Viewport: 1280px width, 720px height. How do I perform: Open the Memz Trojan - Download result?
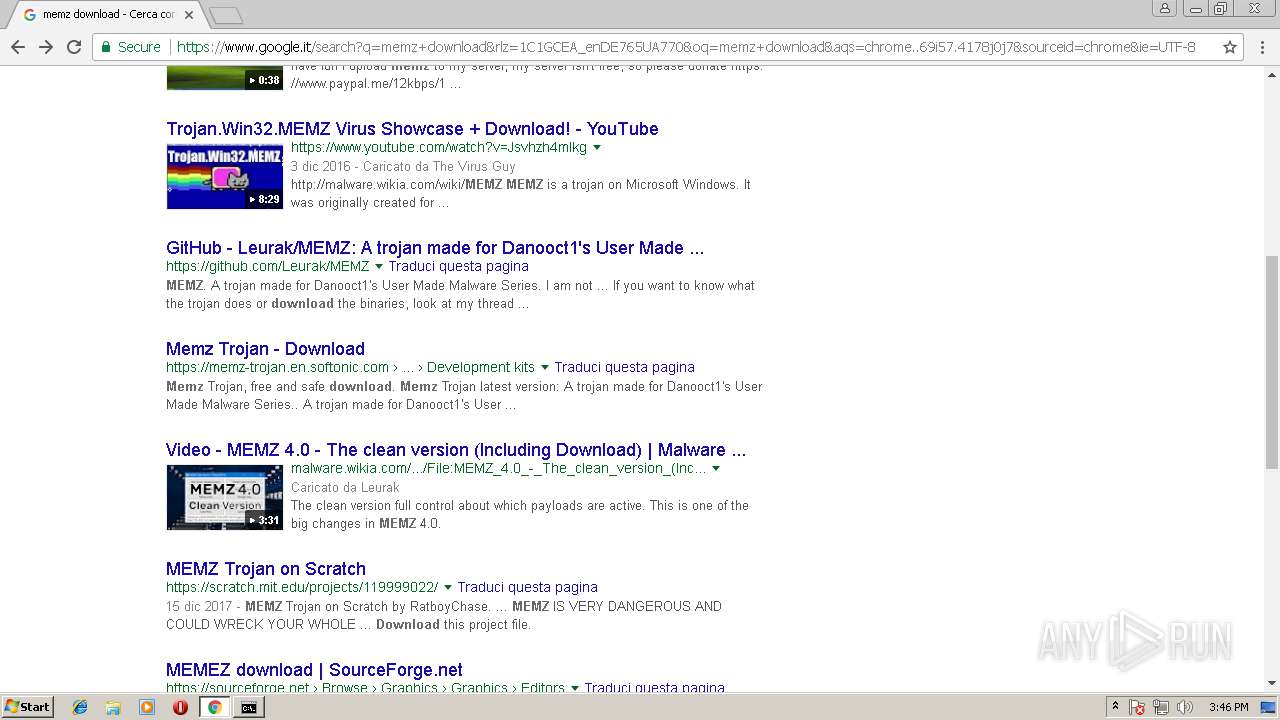265,349
